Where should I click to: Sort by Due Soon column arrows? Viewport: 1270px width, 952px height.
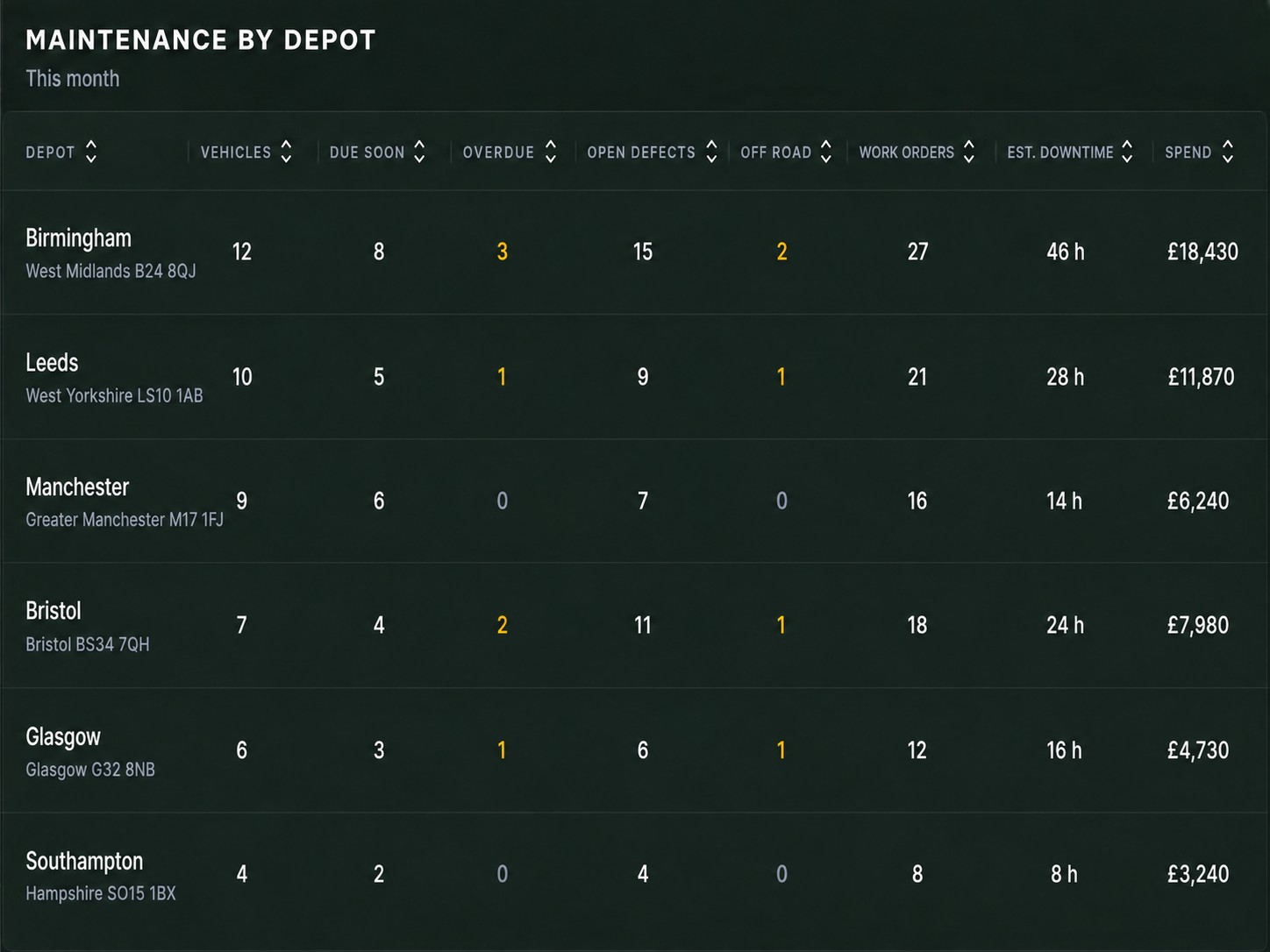(419, 152)
